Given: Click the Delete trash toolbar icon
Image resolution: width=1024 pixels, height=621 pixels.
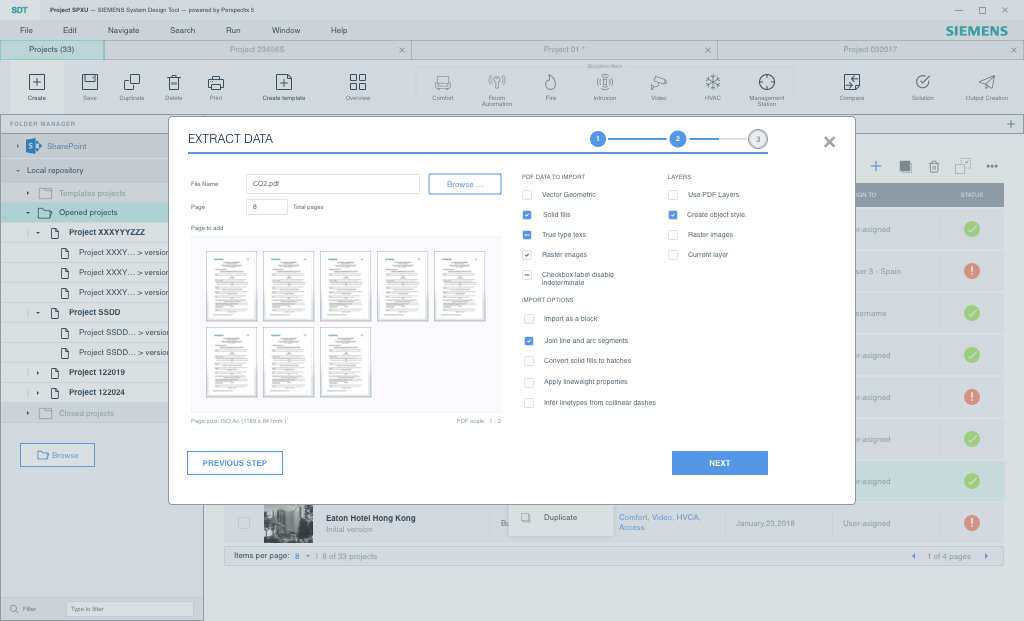Looking at the screenshot, I should (174, 82).
